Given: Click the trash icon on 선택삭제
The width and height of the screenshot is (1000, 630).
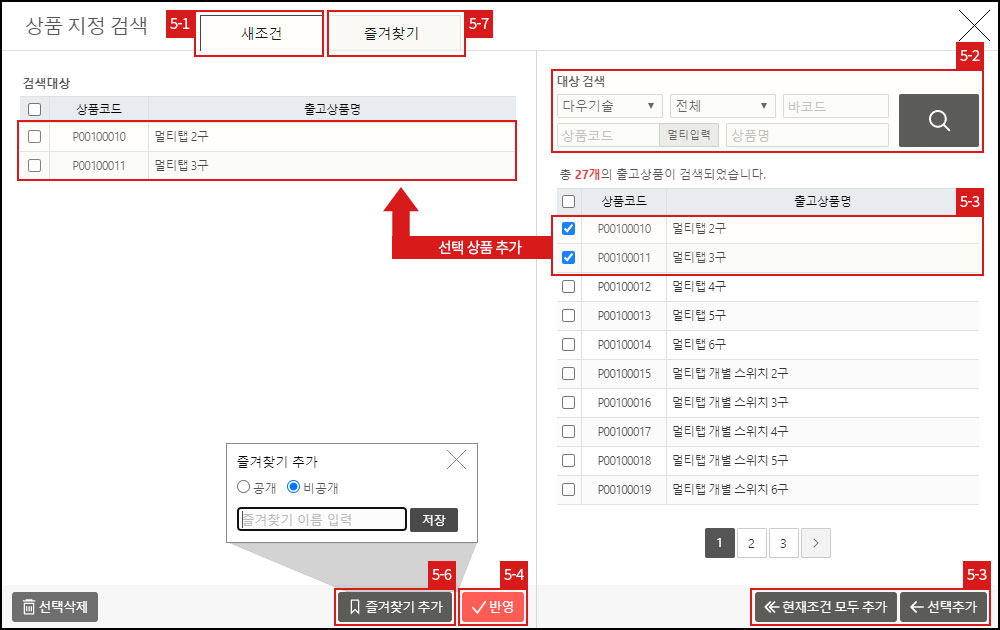Looking at the screenshot, I should 28,606.
